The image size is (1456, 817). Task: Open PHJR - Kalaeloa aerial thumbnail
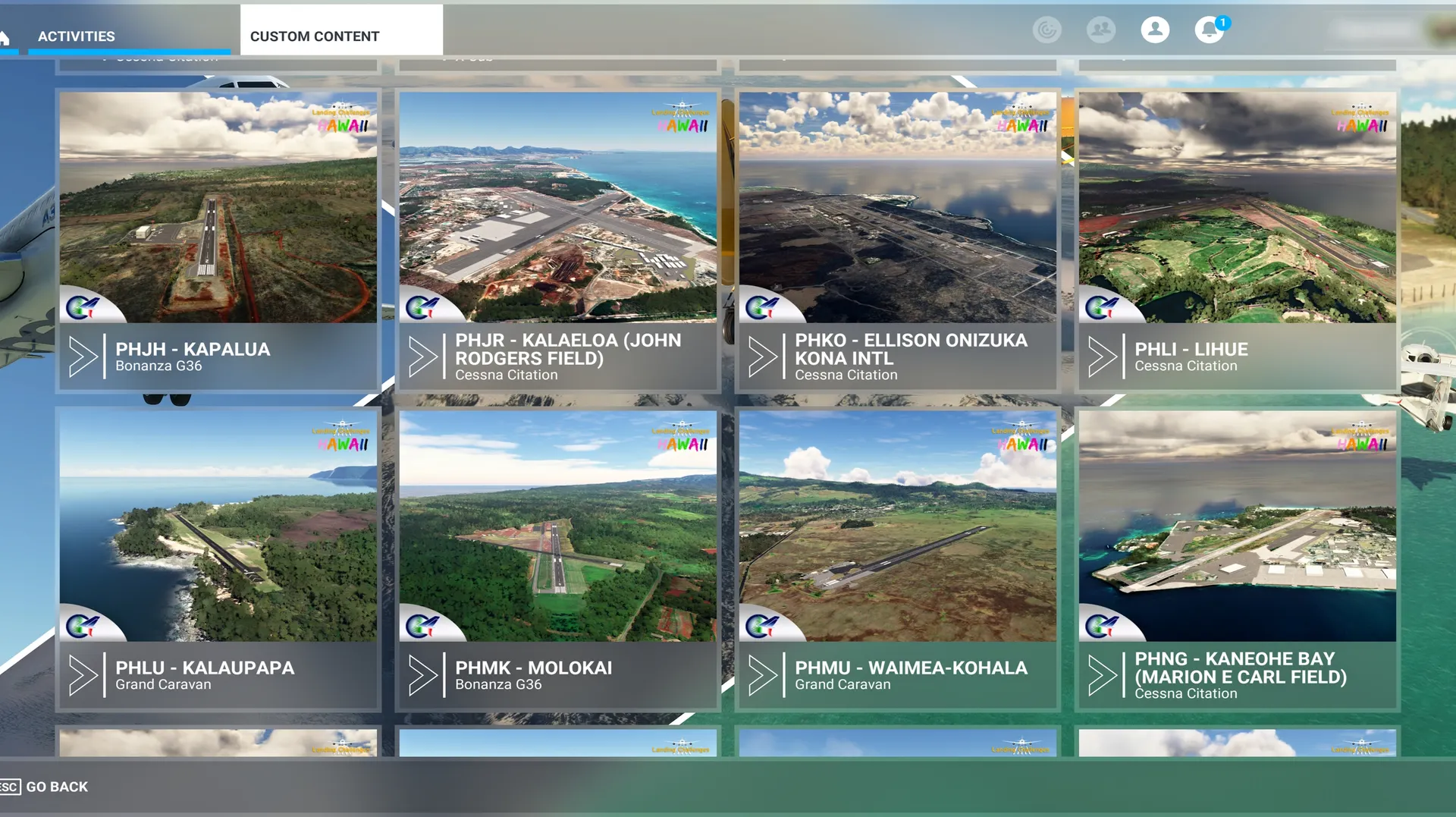click(558, 207)
